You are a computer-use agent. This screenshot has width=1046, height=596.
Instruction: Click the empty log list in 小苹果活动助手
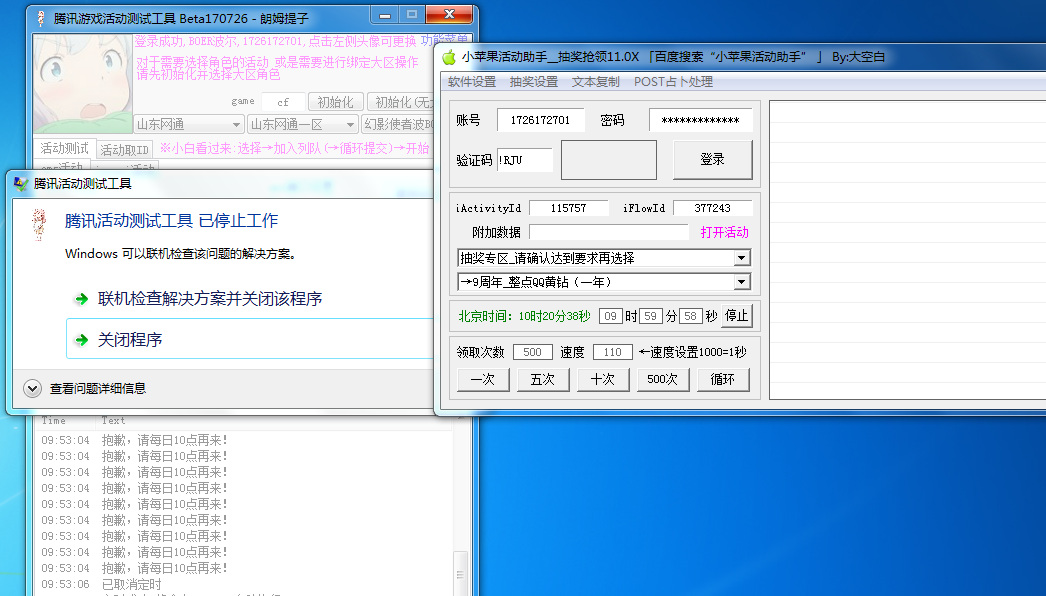pyautogui.click(x=908, y=250)
